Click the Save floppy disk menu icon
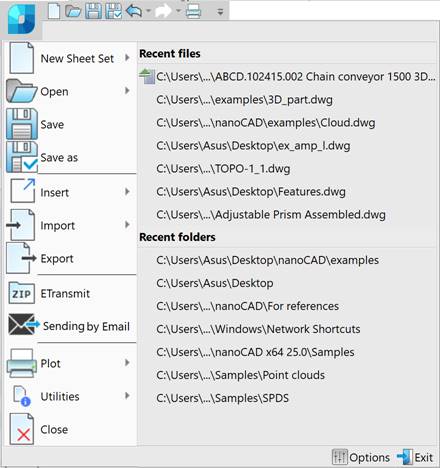Image resolution: width=440 pixels, height=468 pixels. coord(22,124)
